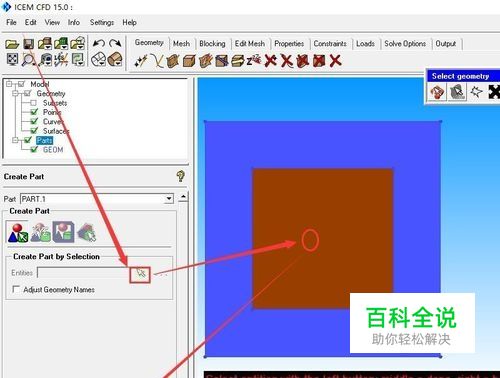This screenshot has width=500, height=378.
Task: Toggle the Parts checkbox
Action: 28,140
